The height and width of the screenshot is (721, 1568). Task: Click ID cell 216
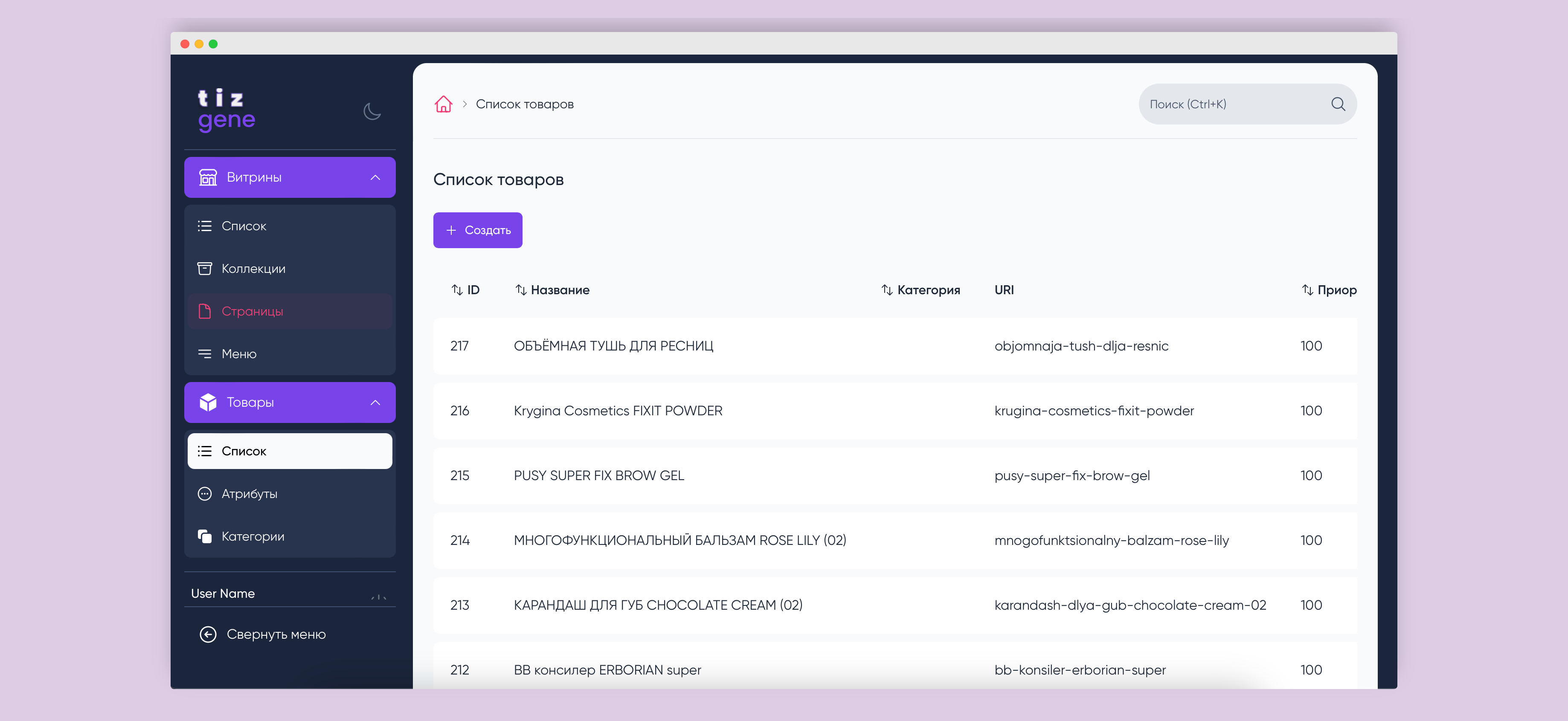(x=459, y=411)
